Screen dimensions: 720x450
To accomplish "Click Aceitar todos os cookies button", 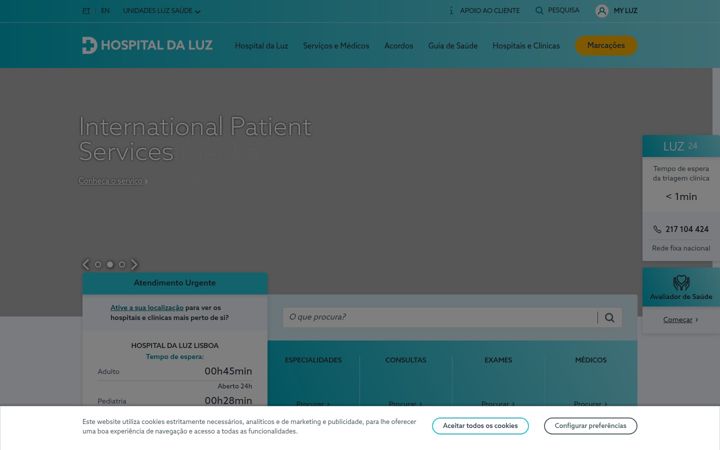I will pos(480,426).
